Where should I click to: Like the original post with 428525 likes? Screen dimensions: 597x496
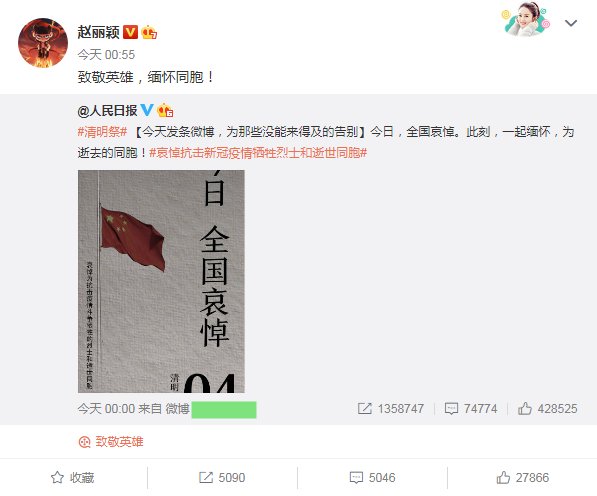click(548, 409)
